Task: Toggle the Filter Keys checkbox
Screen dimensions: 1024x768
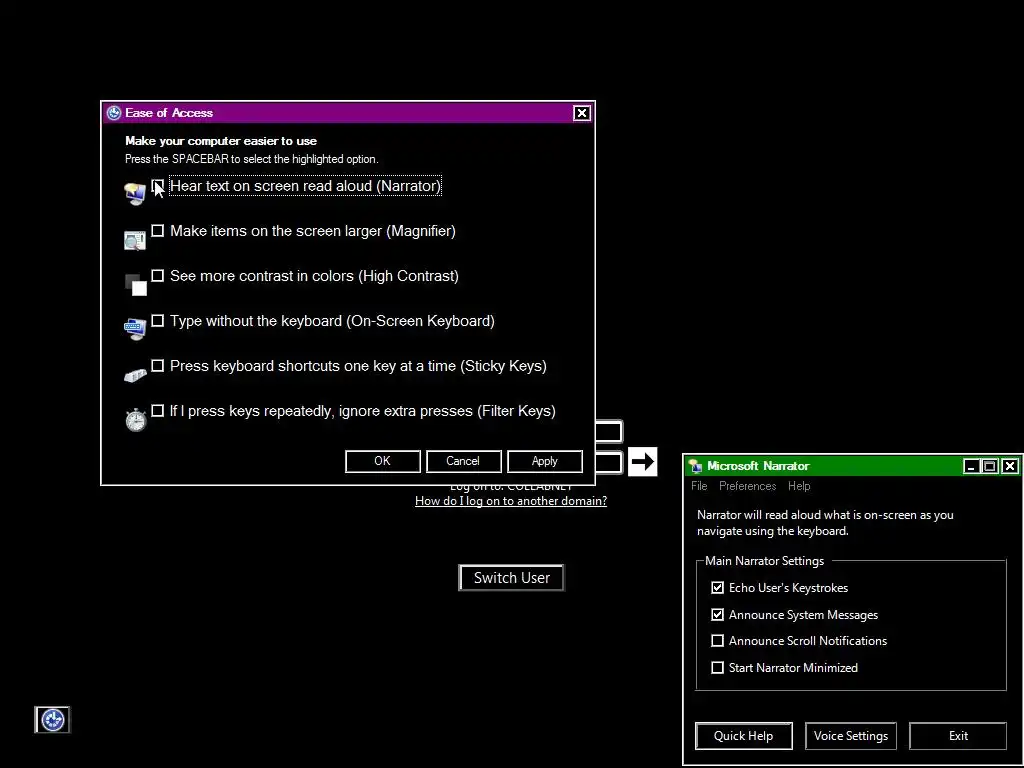Action: [x=157, y=411]
